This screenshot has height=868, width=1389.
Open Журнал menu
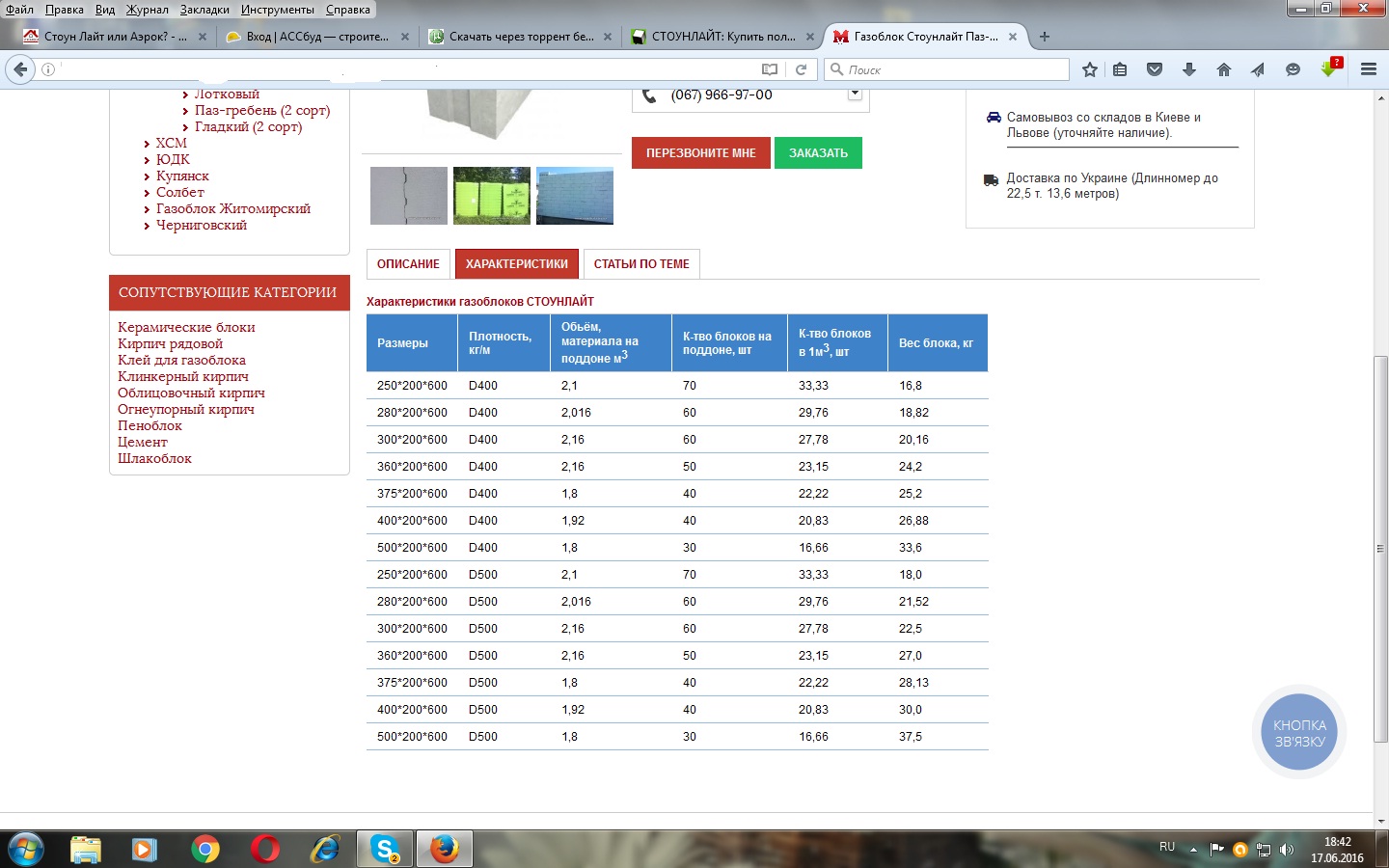[147, 10]
